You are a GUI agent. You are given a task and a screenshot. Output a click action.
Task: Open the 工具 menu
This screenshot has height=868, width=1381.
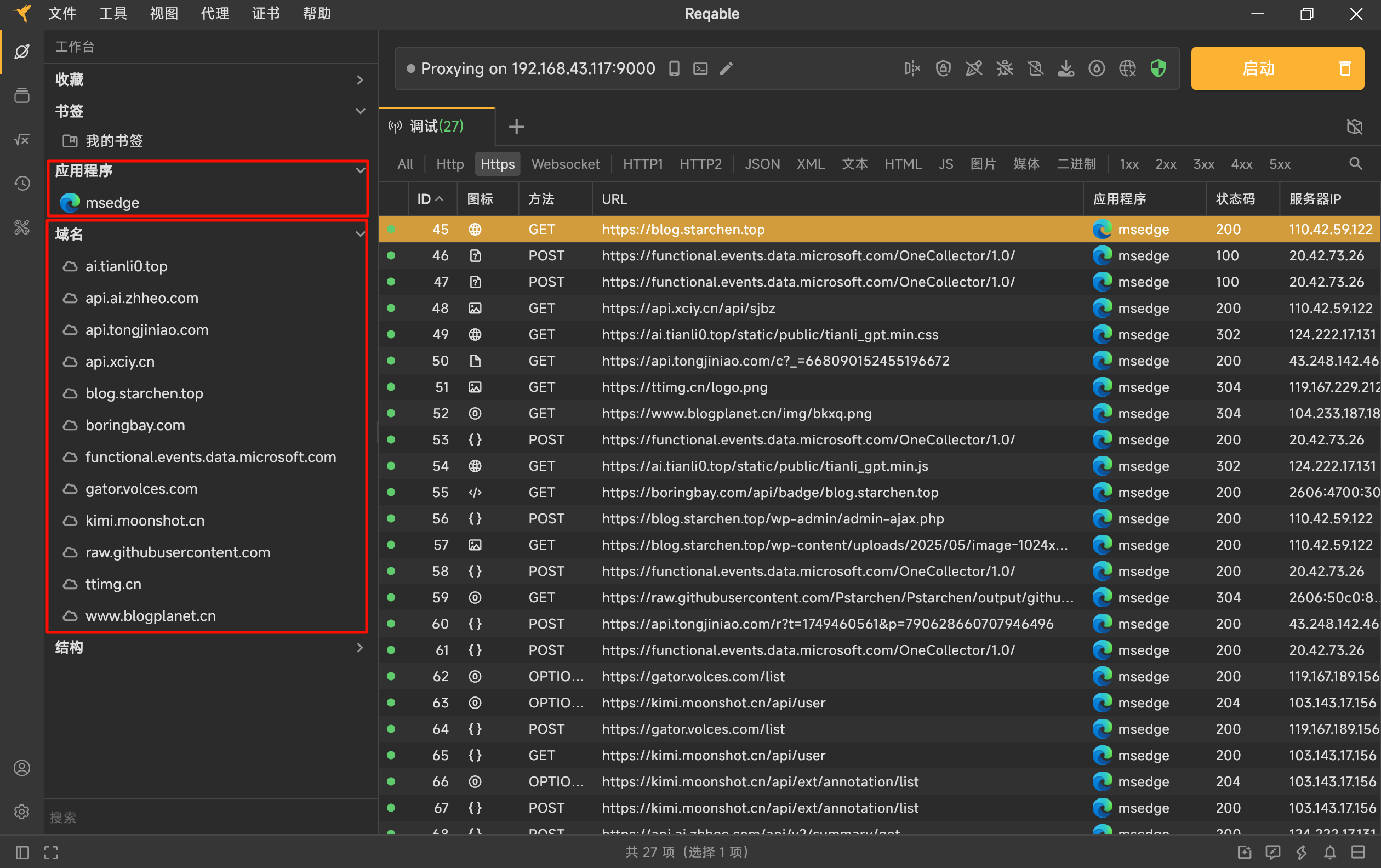coord(113,14)
